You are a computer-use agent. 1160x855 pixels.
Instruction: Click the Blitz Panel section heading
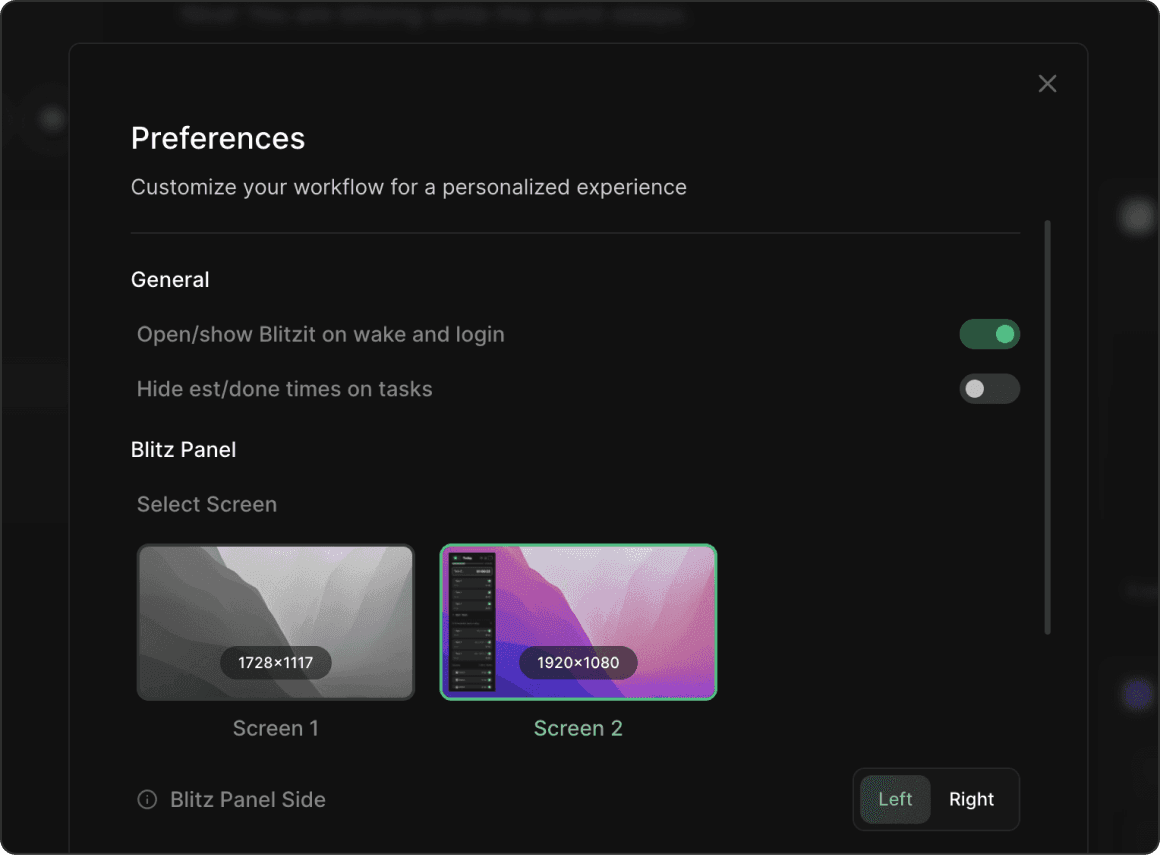[x=183, y=450]
